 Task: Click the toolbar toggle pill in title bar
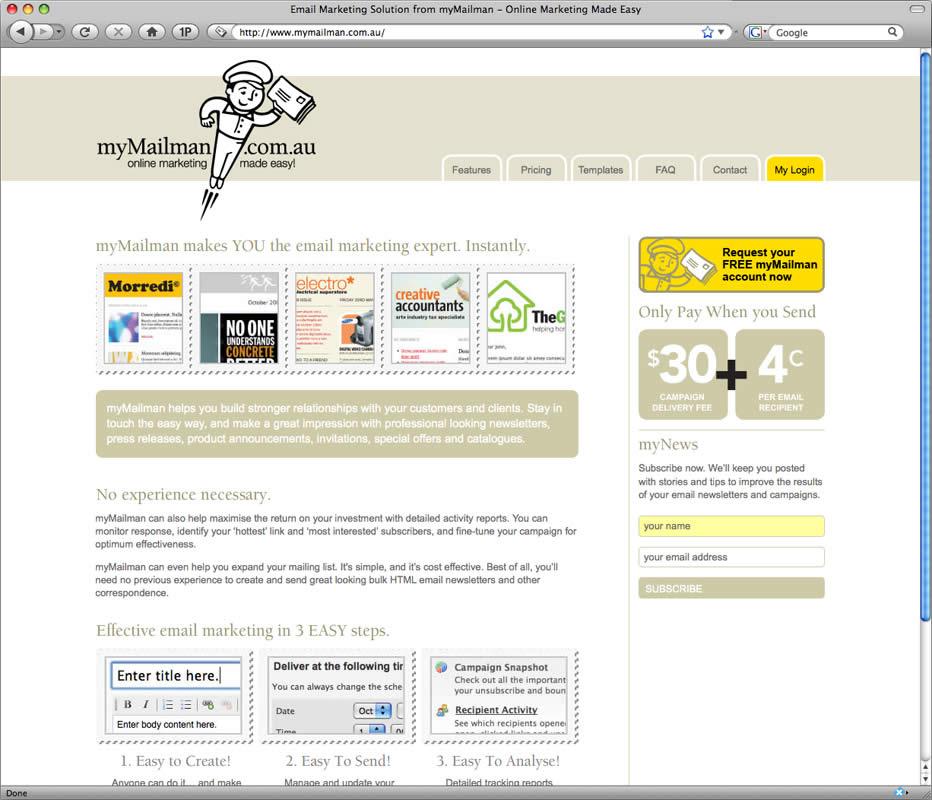(x=917, y=9)
